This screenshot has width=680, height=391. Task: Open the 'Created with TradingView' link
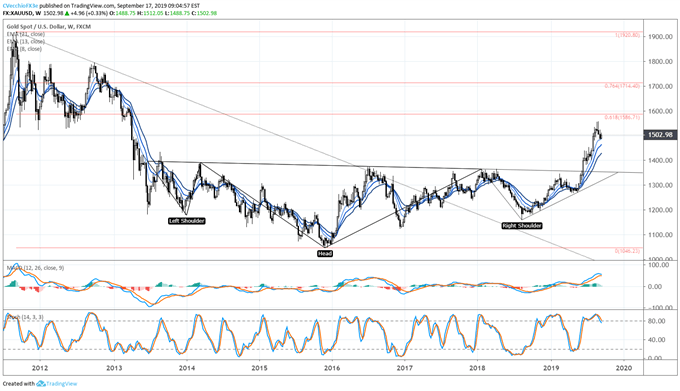[40, 384]
